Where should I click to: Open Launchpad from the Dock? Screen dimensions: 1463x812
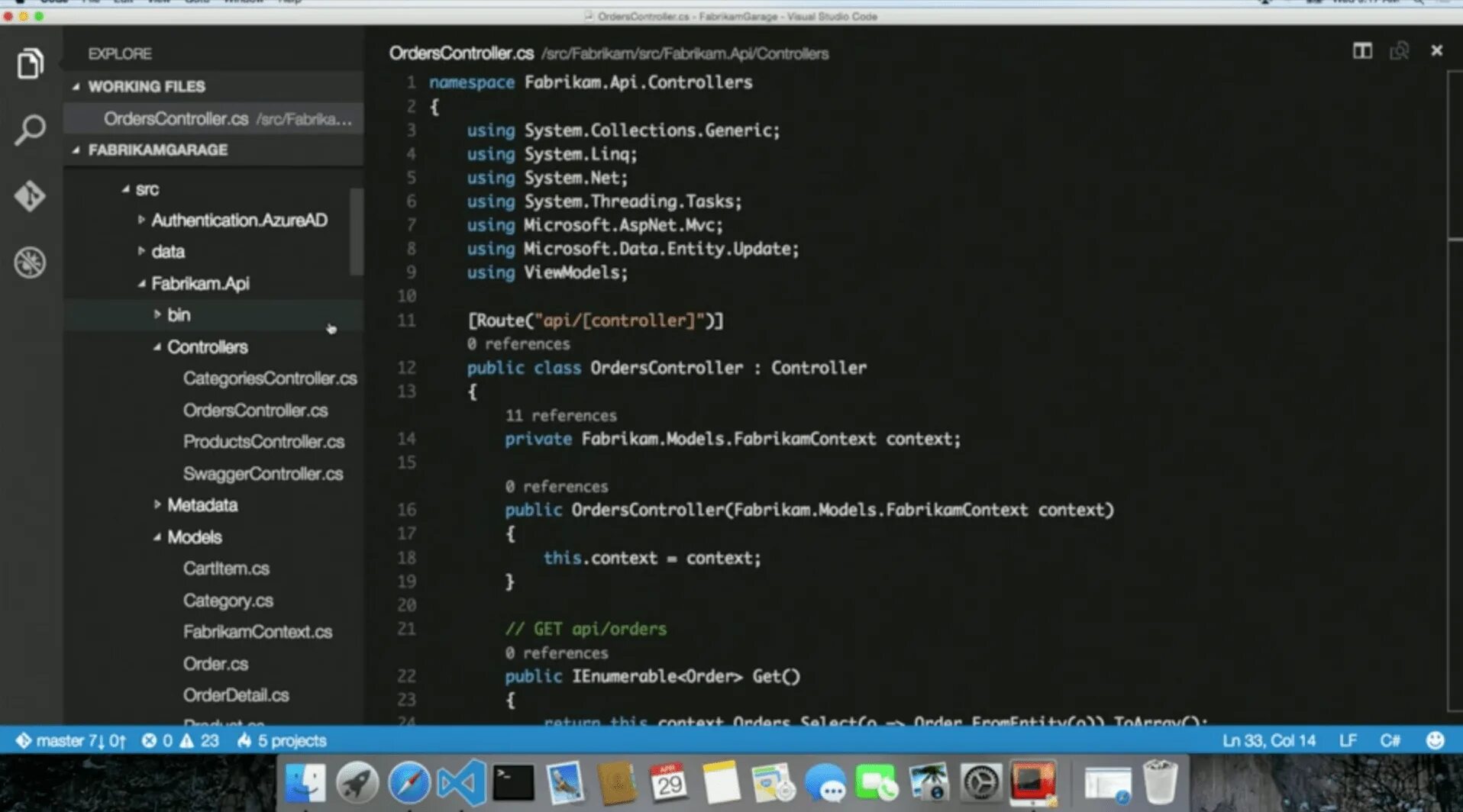point(357,782)
